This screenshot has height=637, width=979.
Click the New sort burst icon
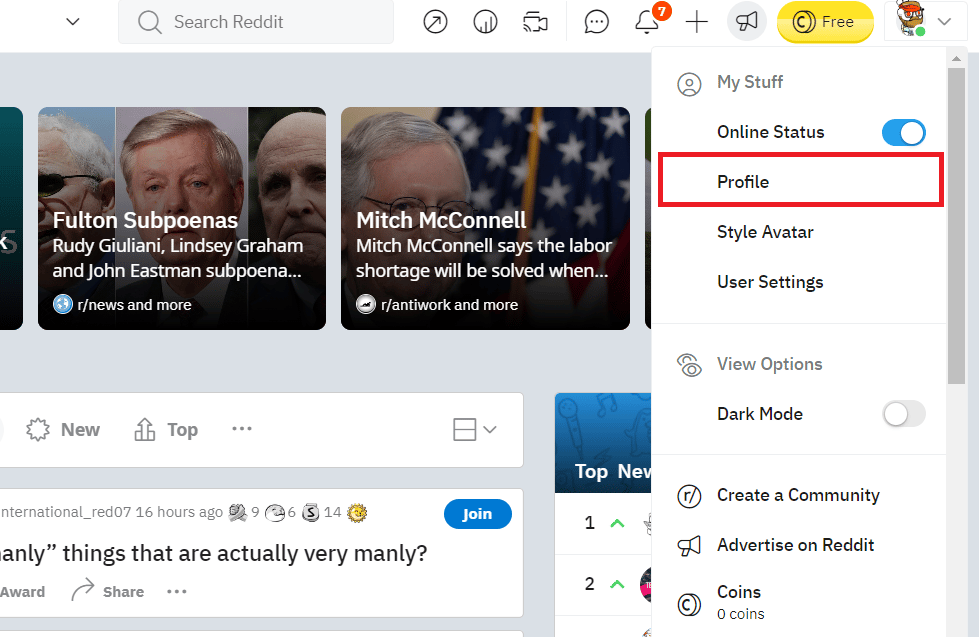[38, 430]
